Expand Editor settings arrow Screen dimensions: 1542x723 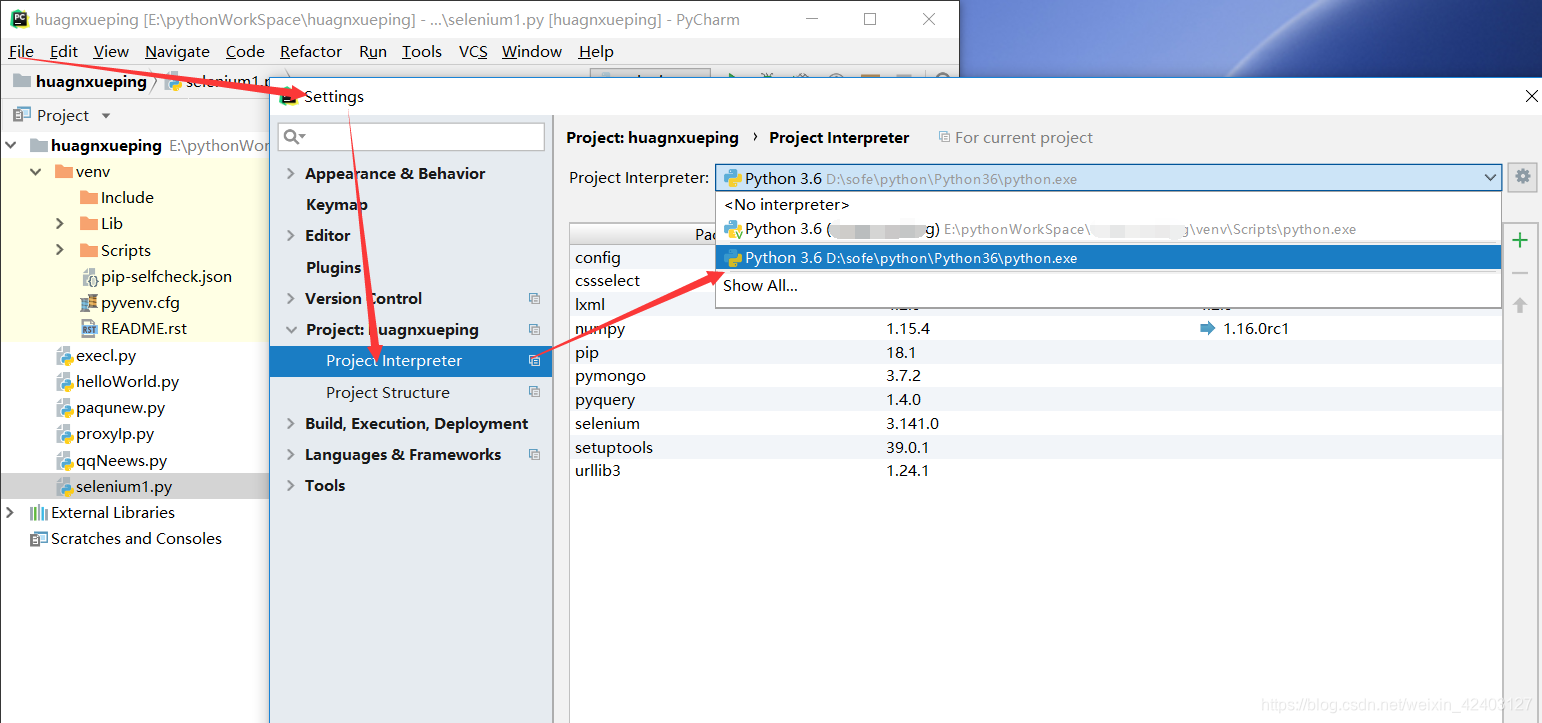point(291,235)
